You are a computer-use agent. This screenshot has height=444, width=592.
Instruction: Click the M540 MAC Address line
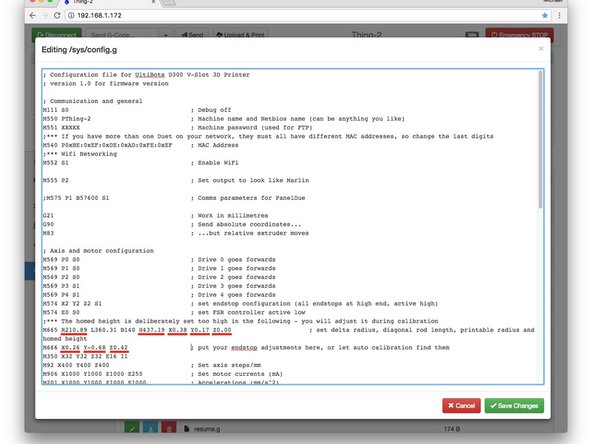point(140,145)
